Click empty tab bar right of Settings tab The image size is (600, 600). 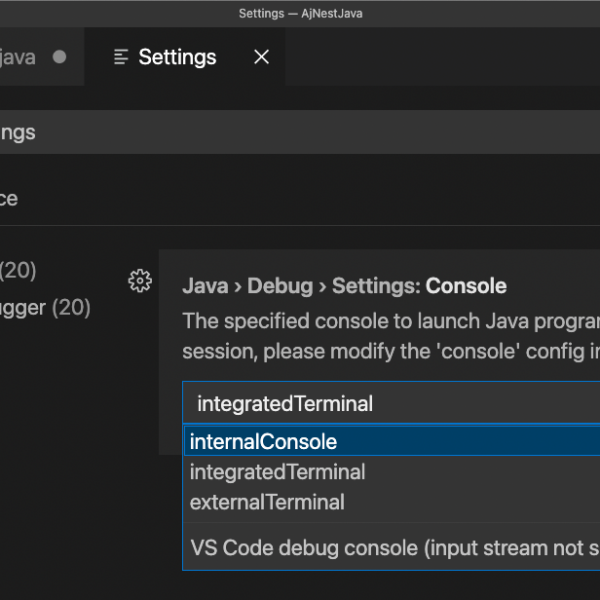tap(440, 57)
